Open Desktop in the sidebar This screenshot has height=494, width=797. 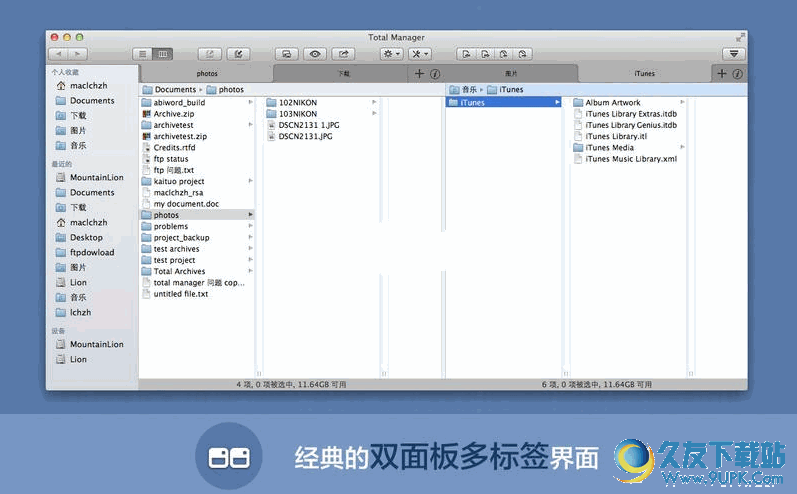tap(79, 237)
